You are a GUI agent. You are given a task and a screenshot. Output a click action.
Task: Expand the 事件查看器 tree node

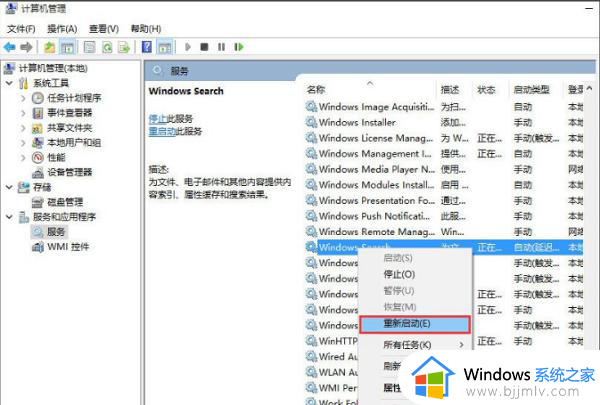click(x=23, y=113)
